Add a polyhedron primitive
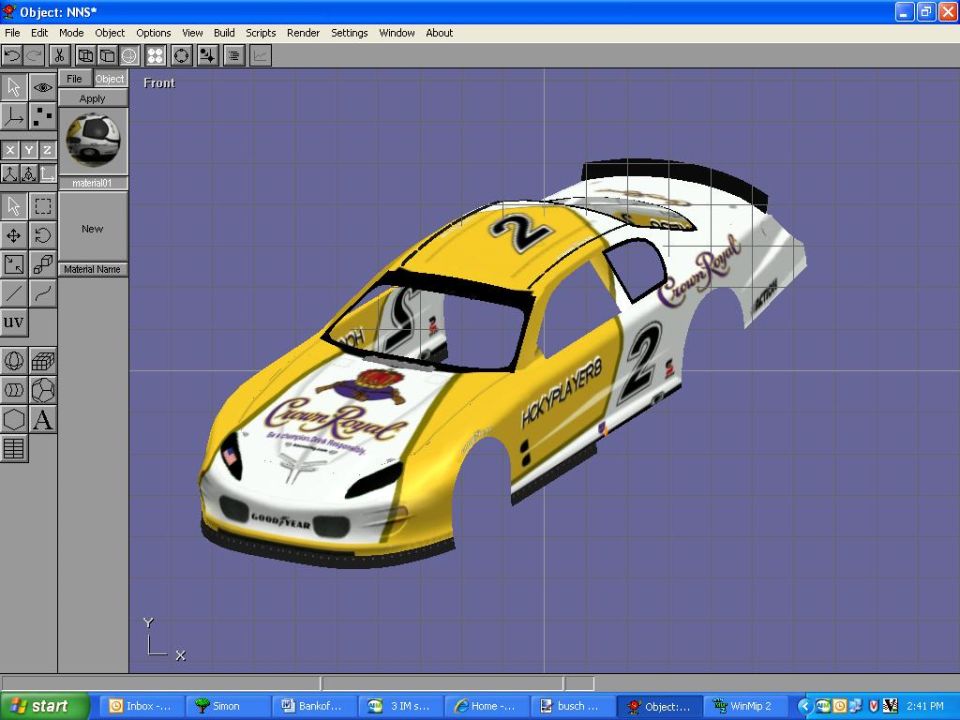Screen dimensions: 960x720 [x=42, y=390]
